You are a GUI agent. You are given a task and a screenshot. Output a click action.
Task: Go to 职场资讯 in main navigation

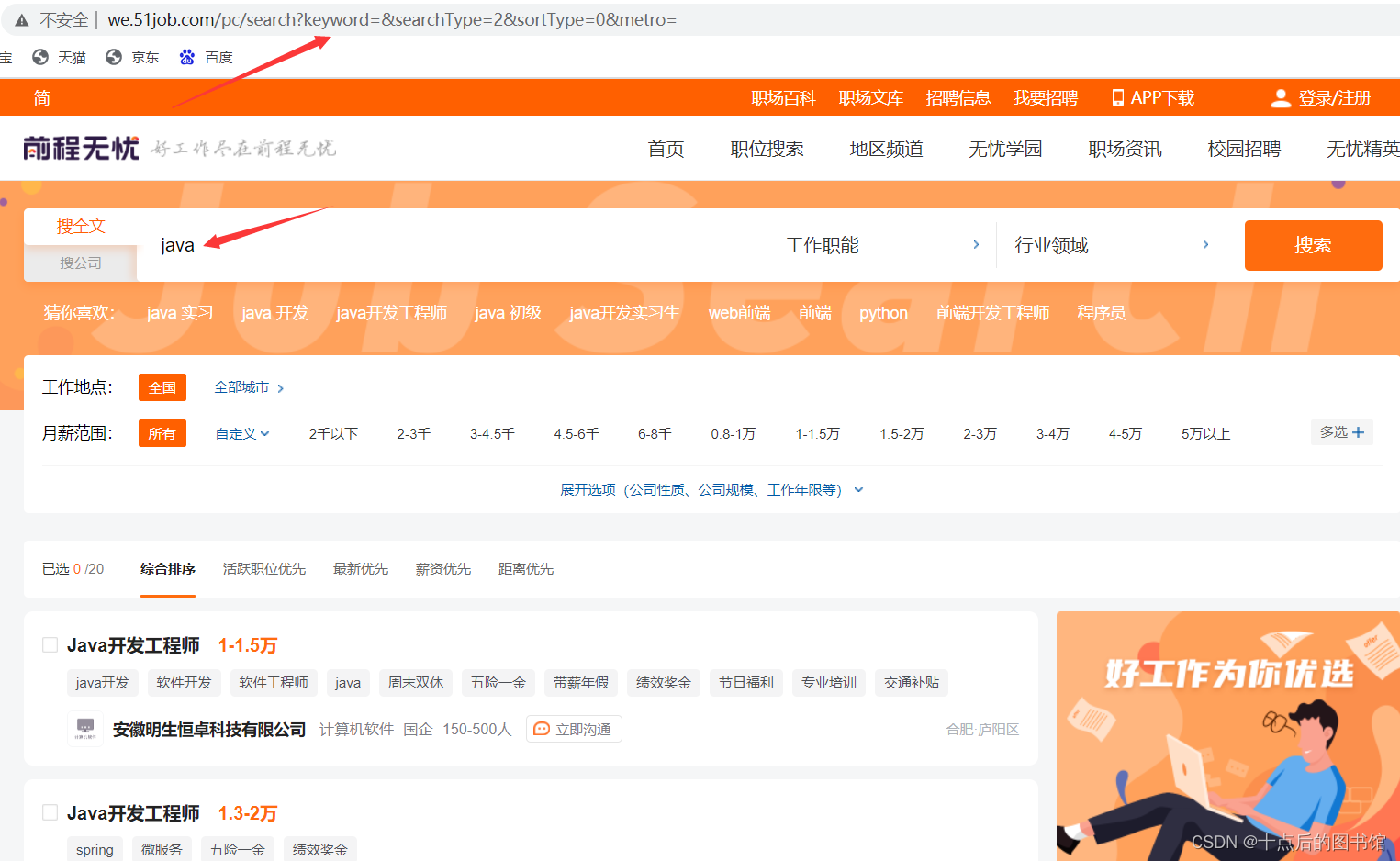click(x=1125, y=149)
